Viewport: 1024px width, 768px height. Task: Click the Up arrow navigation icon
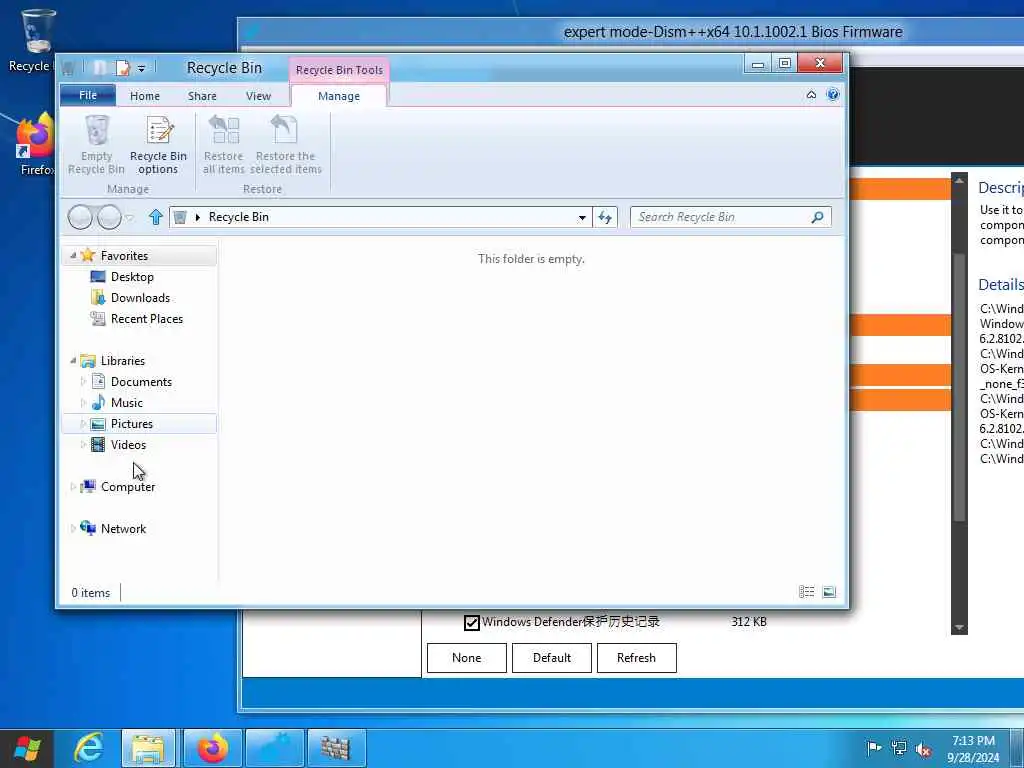point(155,217)
